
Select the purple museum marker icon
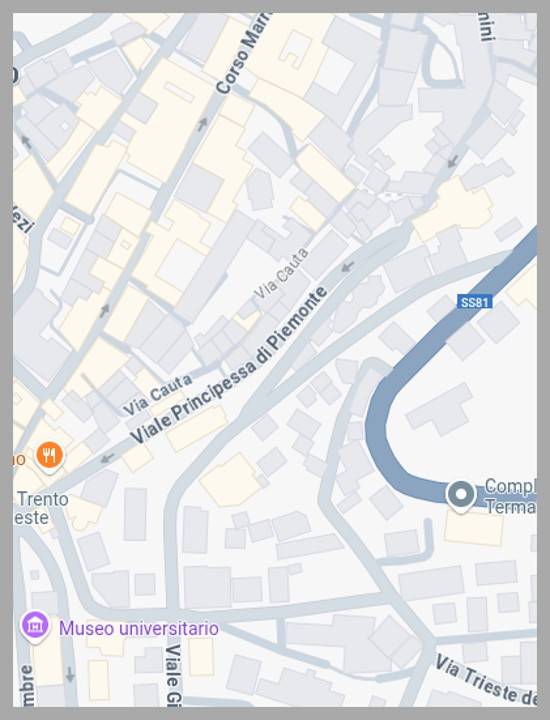(x=35, y=626)
